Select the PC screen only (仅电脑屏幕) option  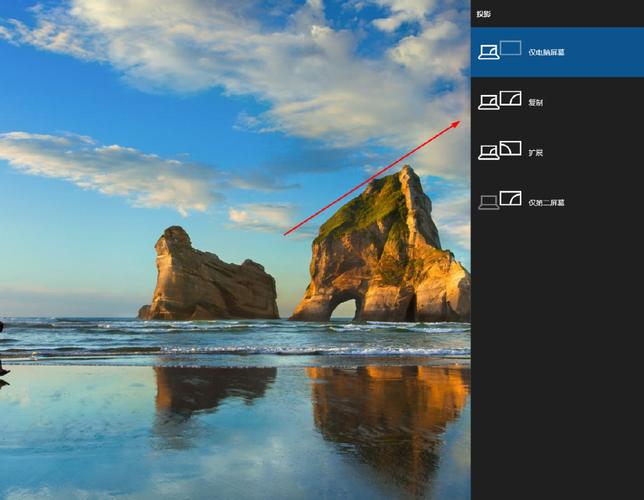[556, 51]
